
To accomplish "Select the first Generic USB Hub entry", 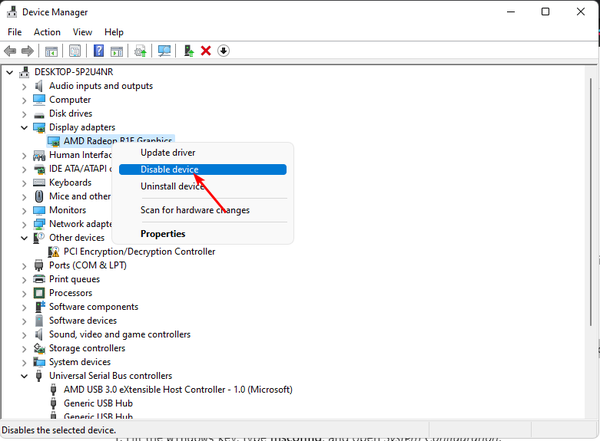I will [x=98, y=403].
